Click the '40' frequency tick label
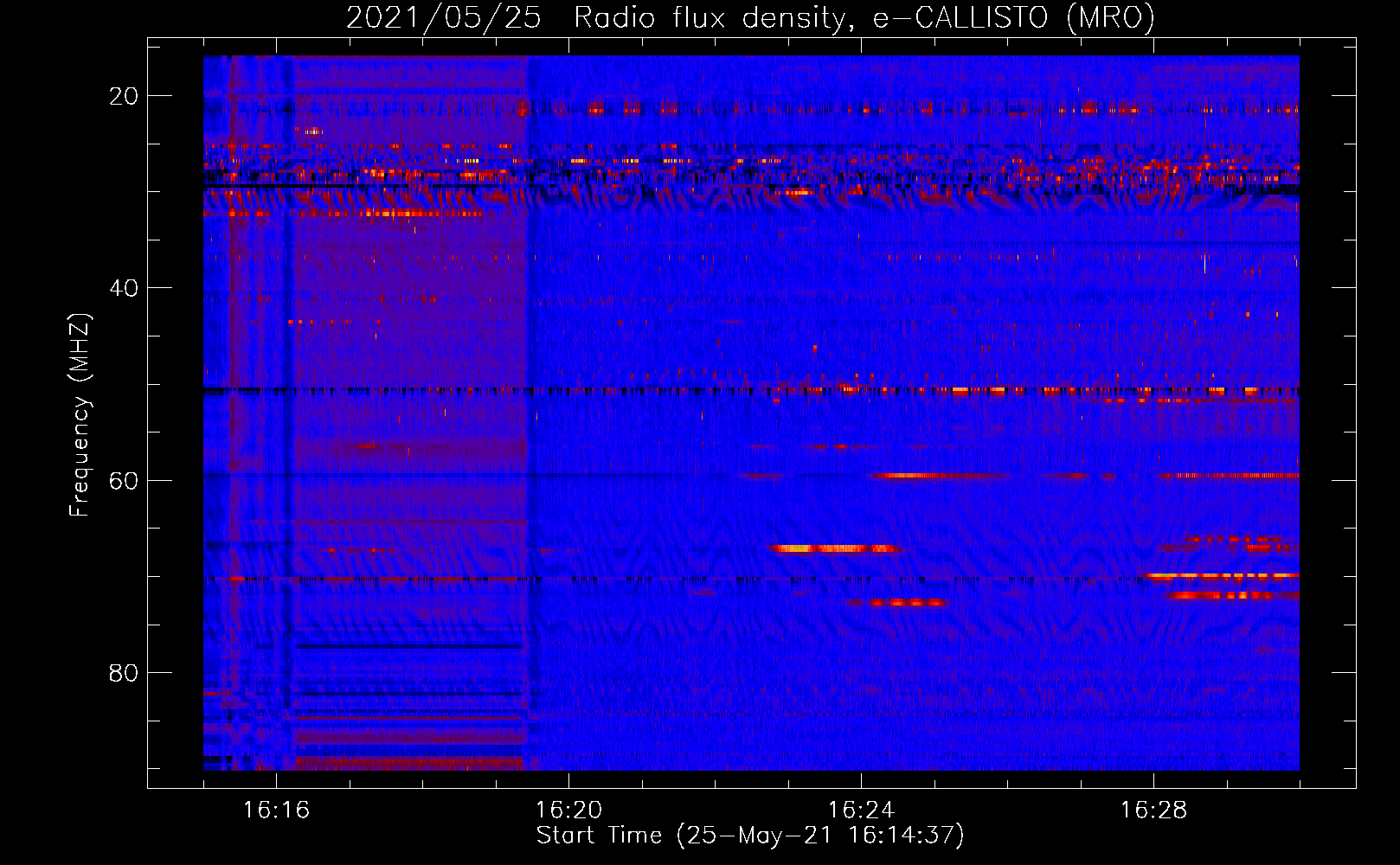Viewport: 1400px width, 865px height. [x=125, y=288]
